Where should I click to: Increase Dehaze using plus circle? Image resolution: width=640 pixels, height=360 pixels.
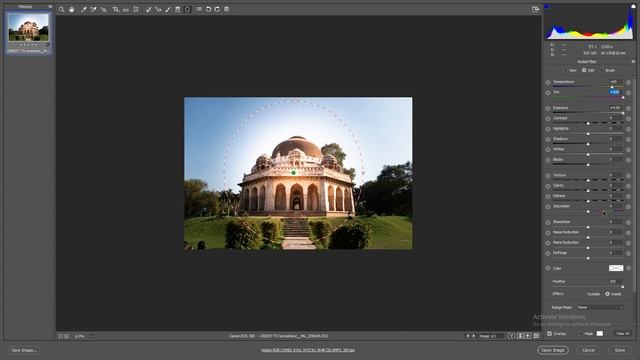click(x=629, y=196)
